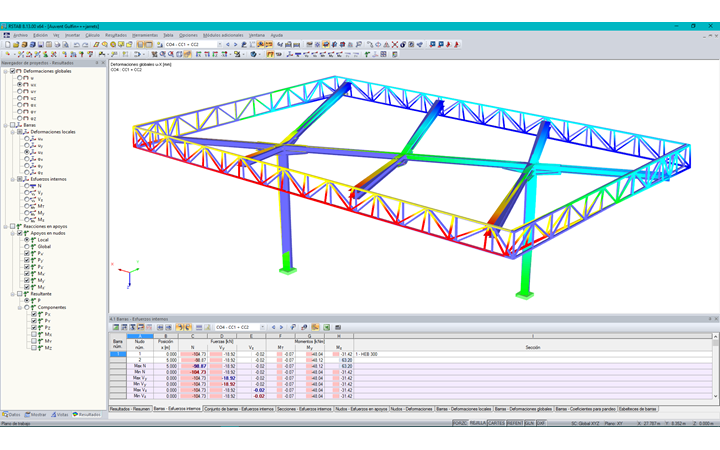Click previous arrow in results table toolbar

pyautogui.click(x=273, y=327)
